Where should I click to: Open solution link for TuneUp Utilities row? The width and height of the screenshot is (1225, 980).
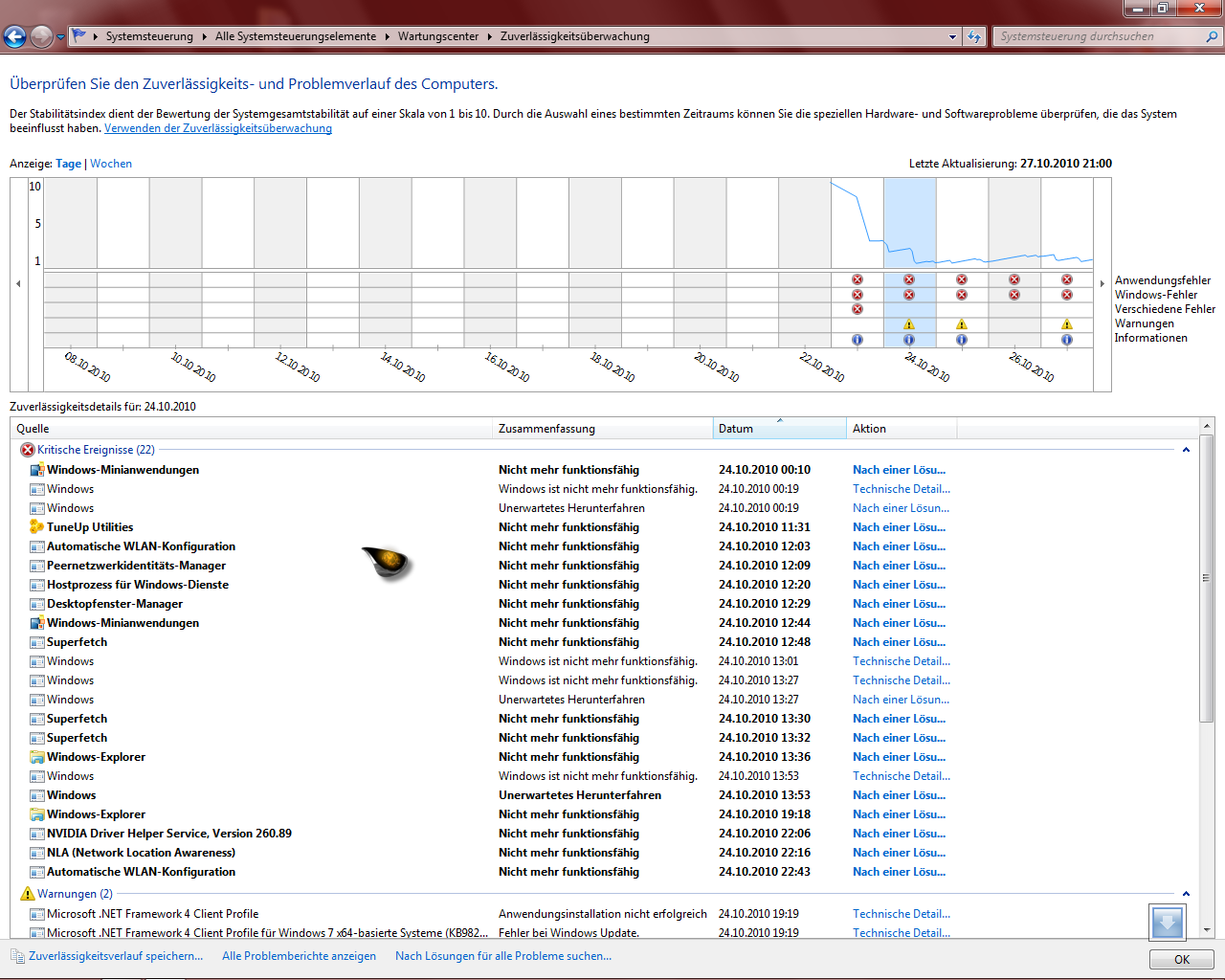(x=899, y=527)
